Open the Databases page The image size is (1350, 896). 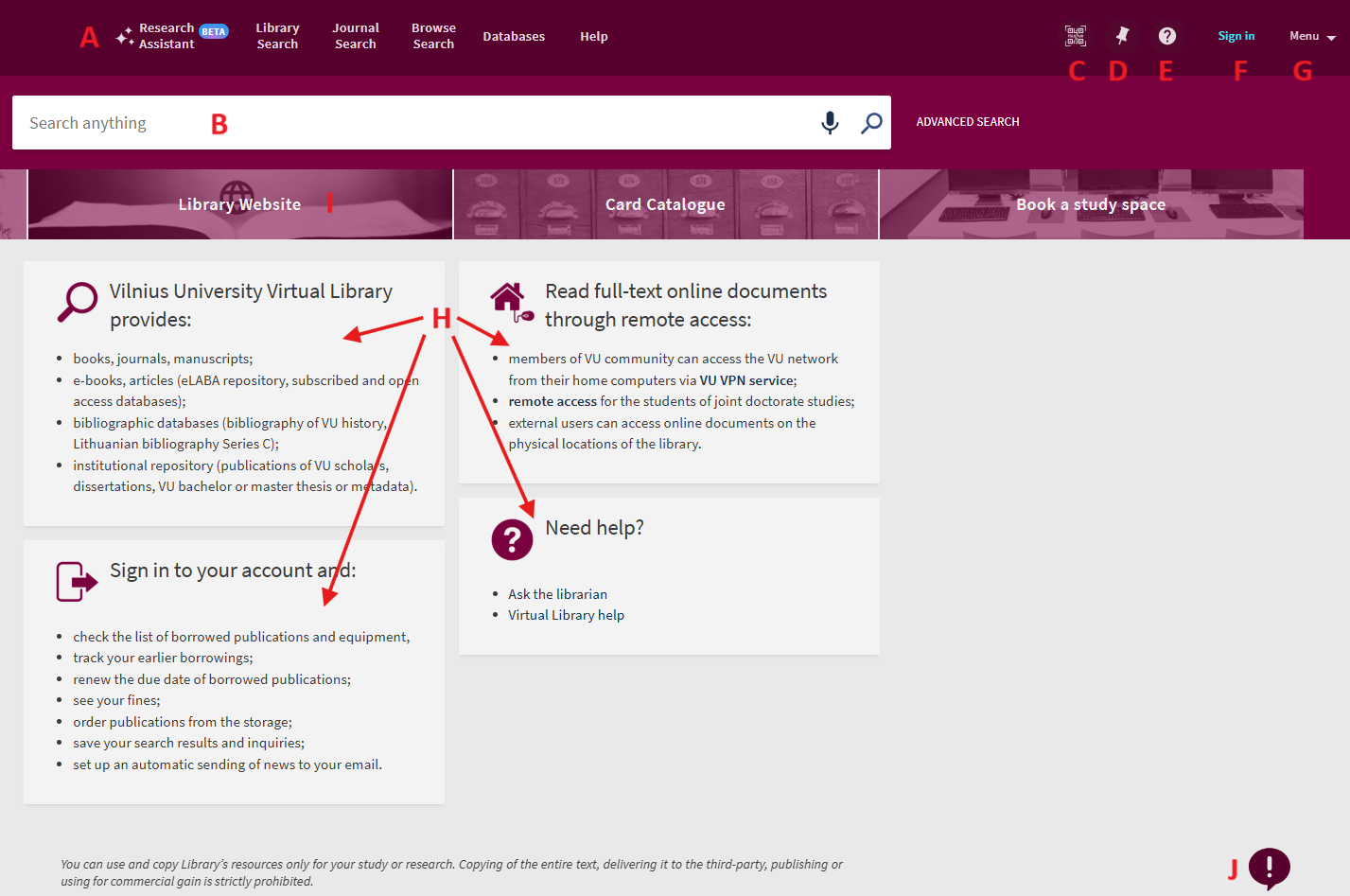pyautogui.click(x=514, y=36)
